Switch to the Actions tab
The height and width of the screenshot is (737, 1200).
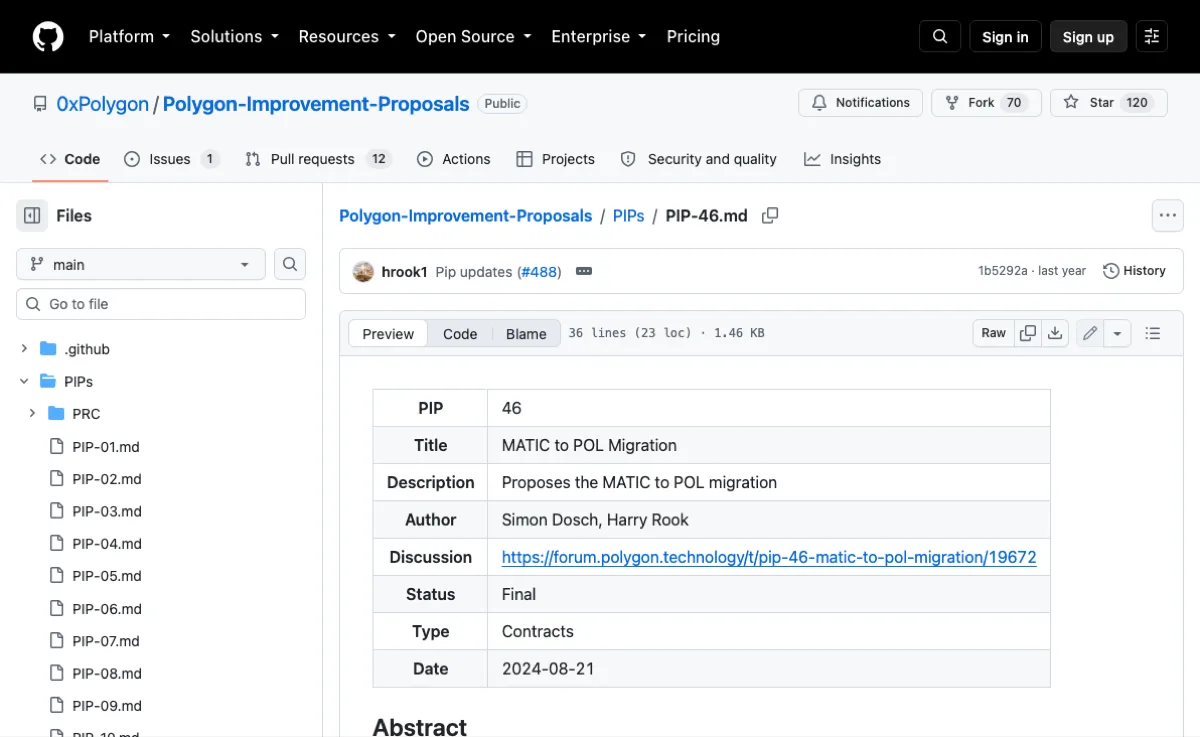click(454, 159)
